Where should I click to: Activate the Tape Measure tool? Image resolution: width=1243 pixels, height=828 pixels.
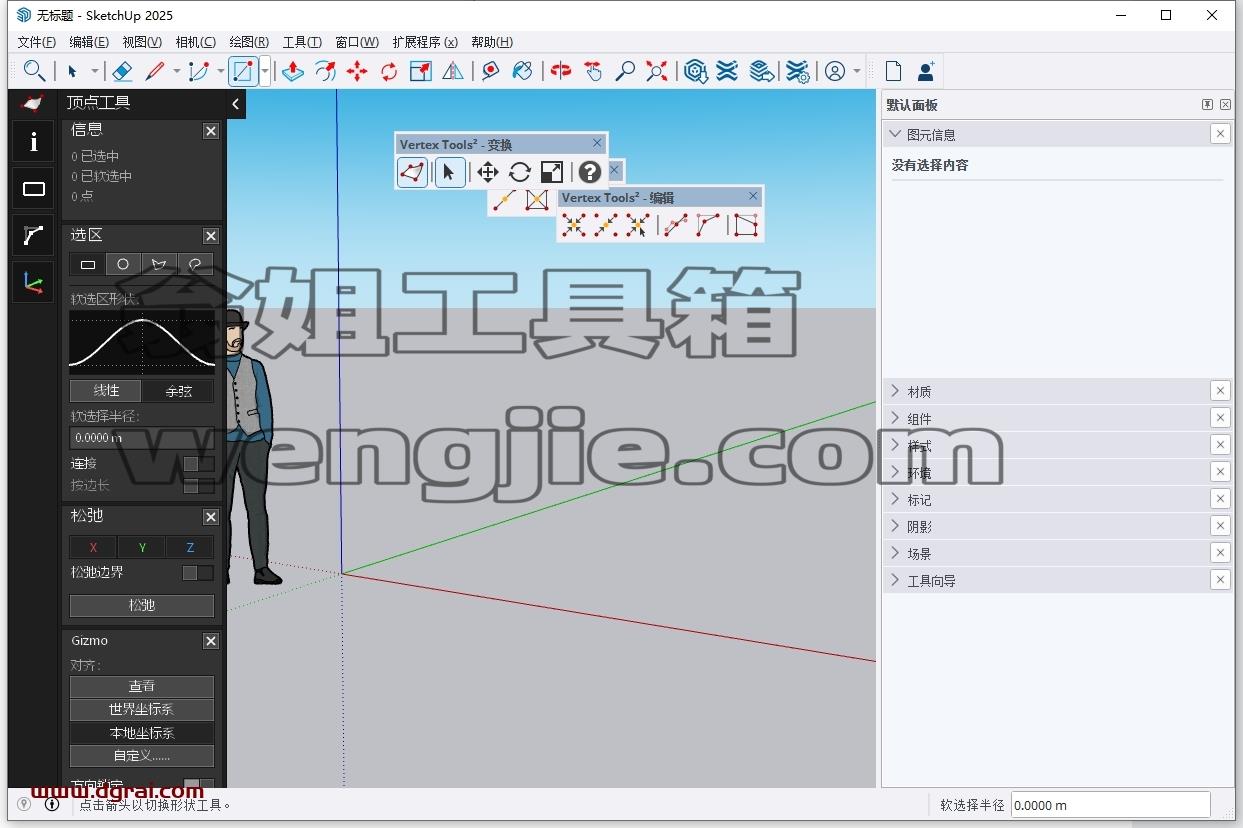[x=490, y=71]
